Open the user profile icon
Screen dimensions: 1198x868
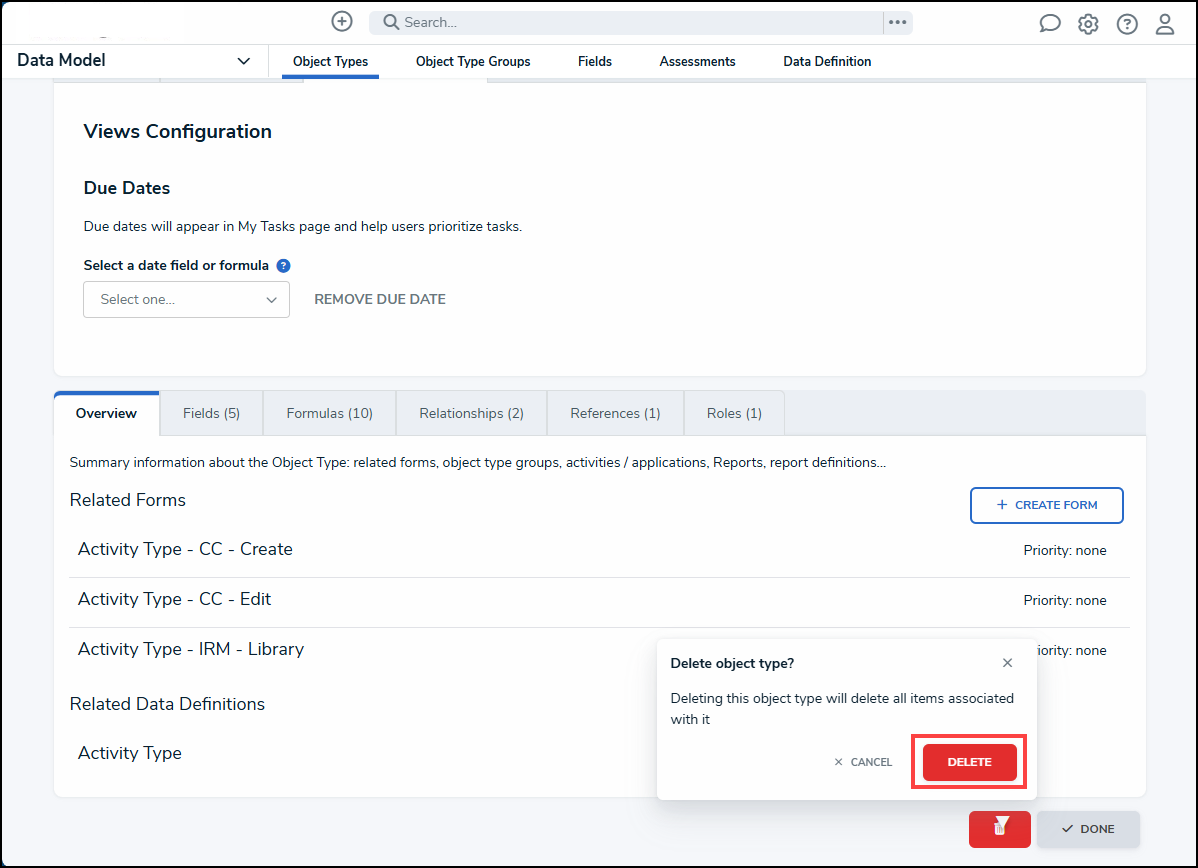pyautogui.click(x=1164, y=24)
